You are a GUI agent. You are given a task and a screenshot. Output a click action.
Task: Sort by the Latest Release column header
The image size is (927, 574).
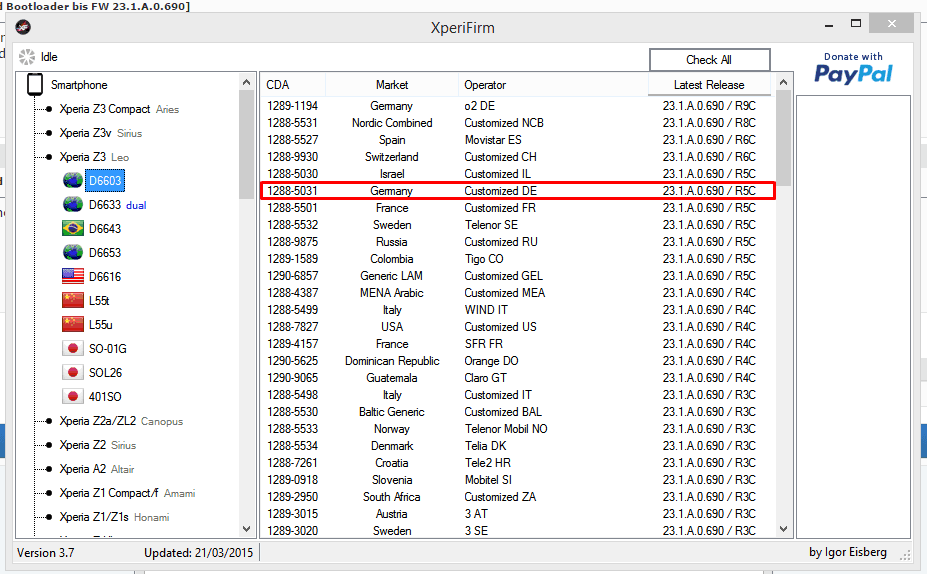point(709,85)
